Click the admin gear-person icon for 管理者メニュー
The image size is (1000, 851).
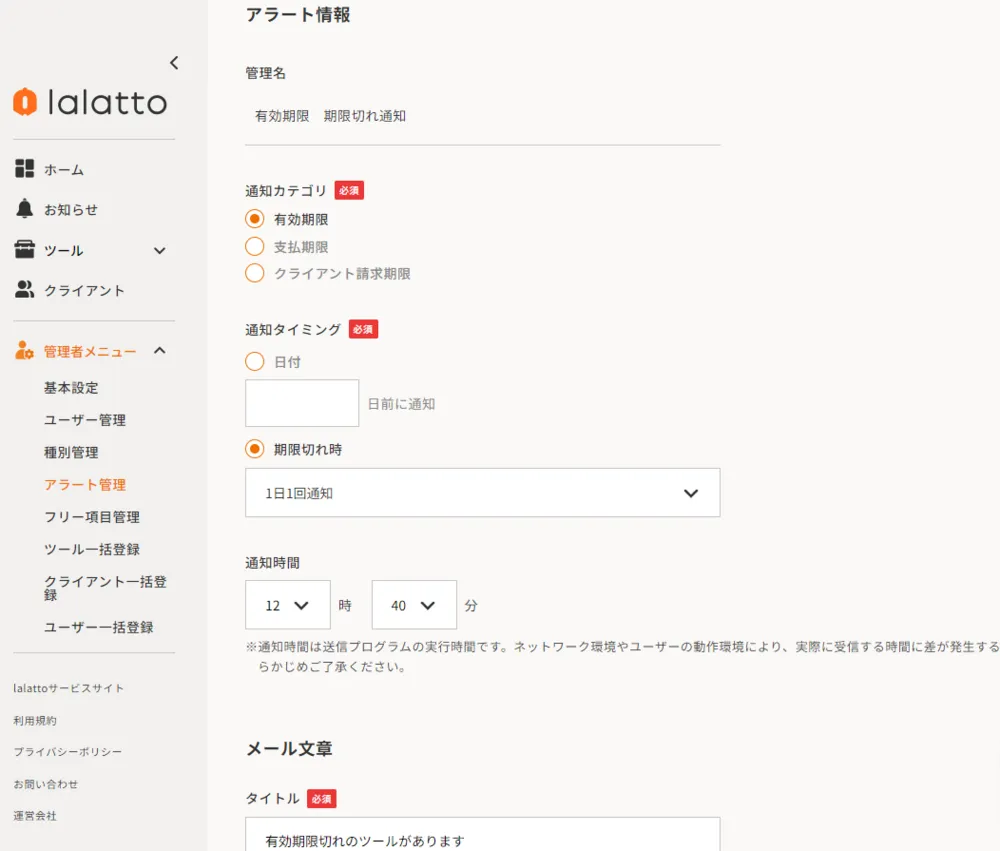tap(24, 350)
